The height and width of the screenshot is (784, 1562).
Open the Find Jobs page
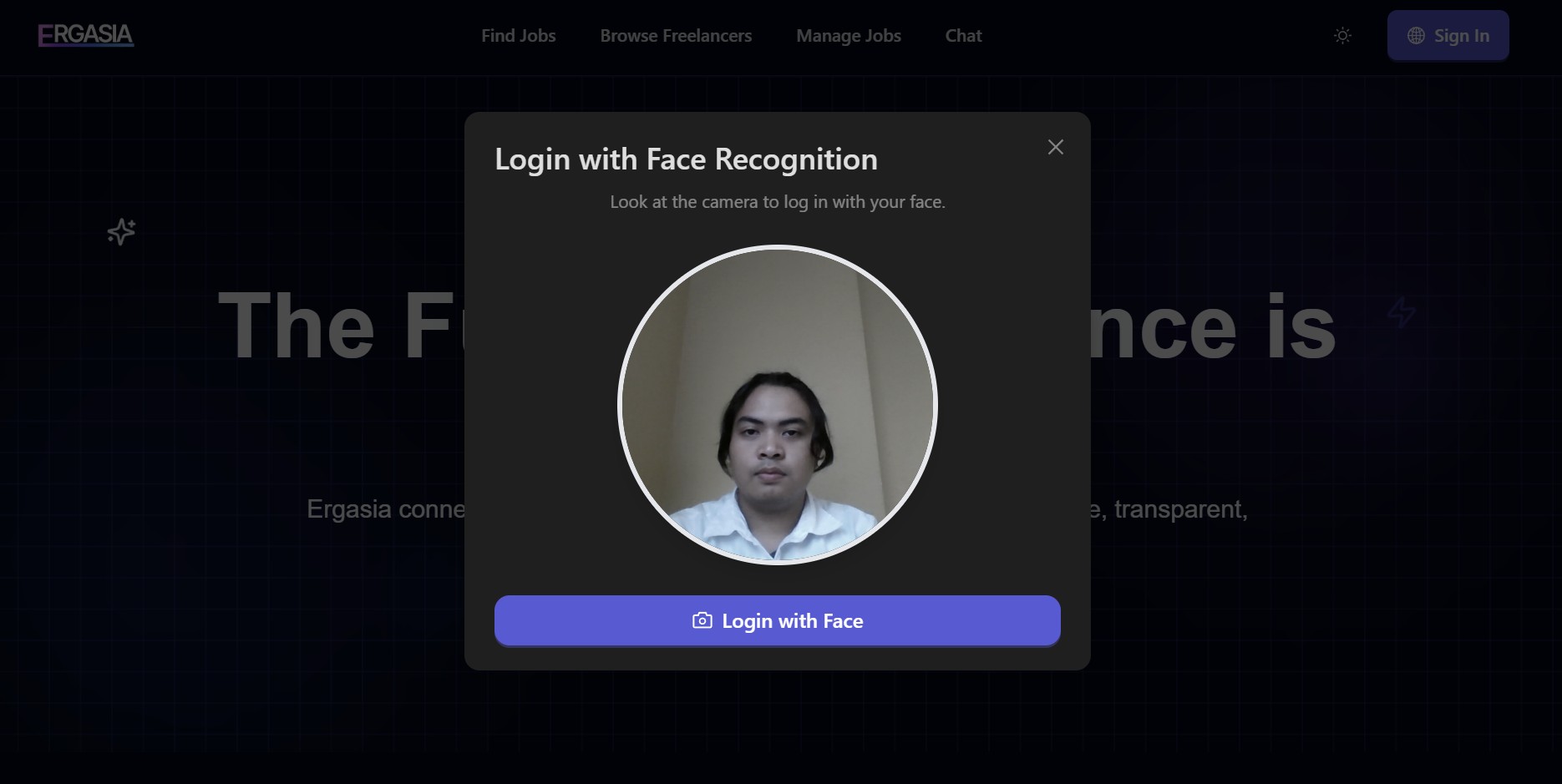tap(518, 36)
